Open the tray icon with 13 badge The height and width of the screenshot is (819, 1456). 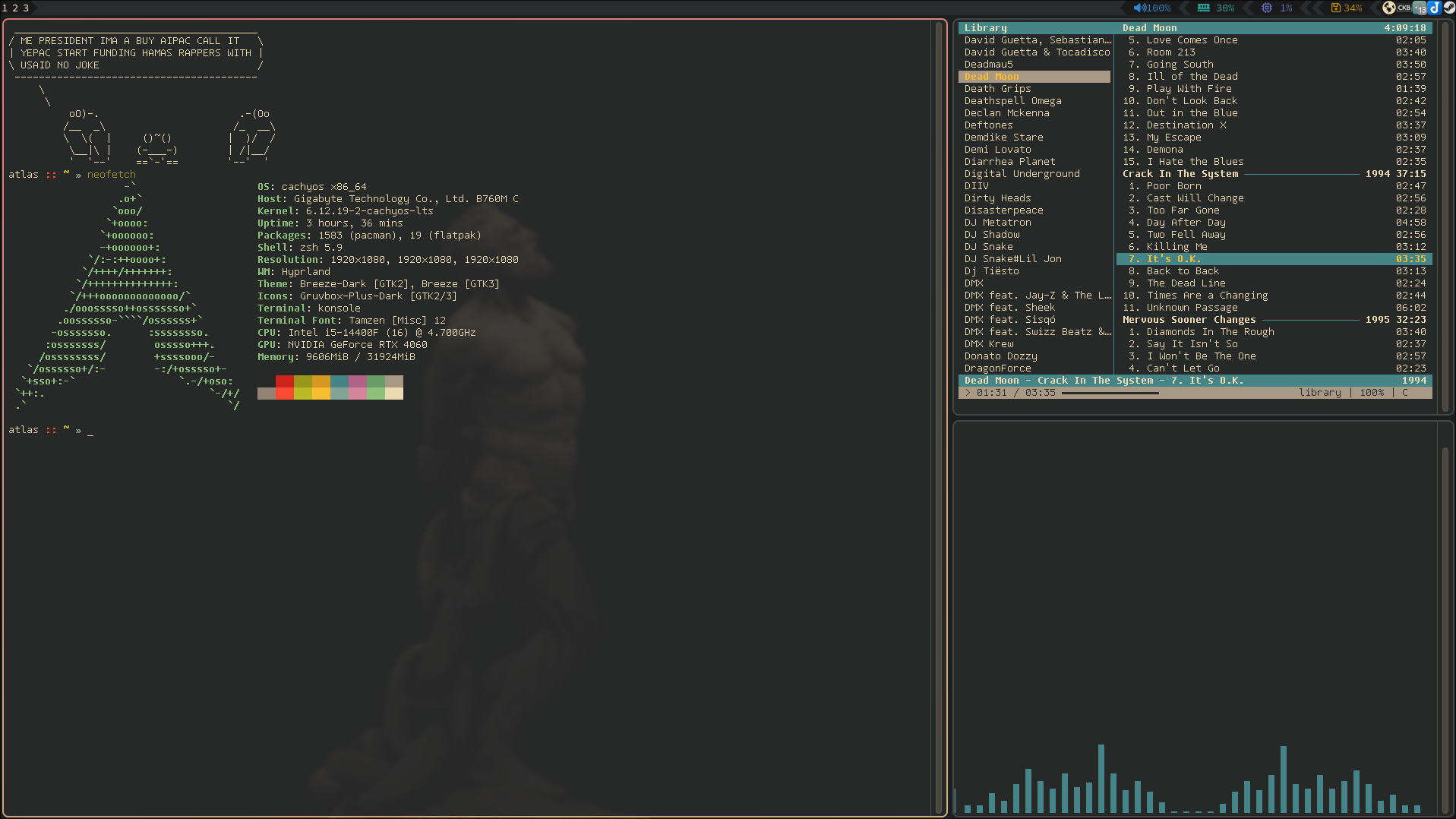pyautogui.click(x=1420, y=8)
